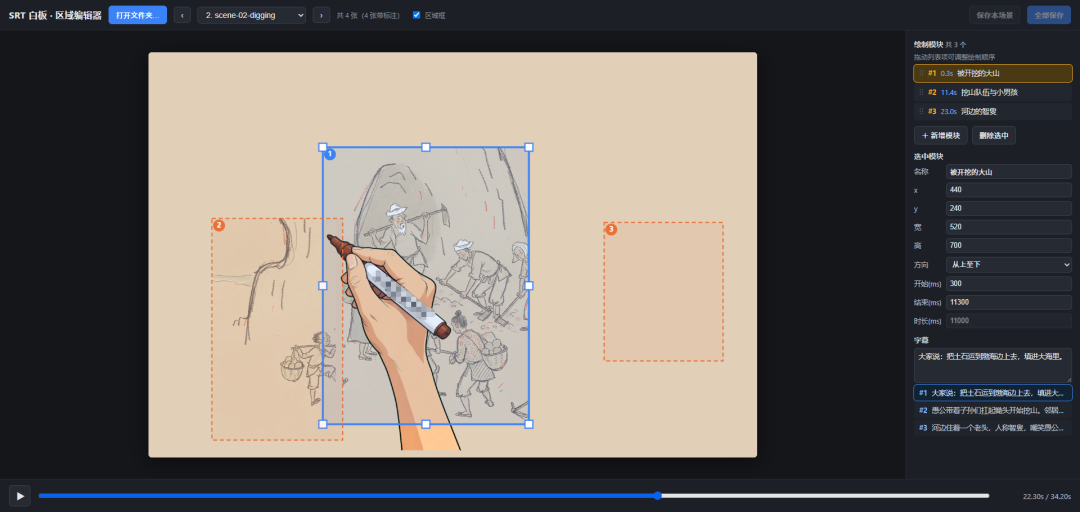Click the playback timeline slider thumb
The width and height of the screenshot is (1080, 512).
tap(658, 495)
